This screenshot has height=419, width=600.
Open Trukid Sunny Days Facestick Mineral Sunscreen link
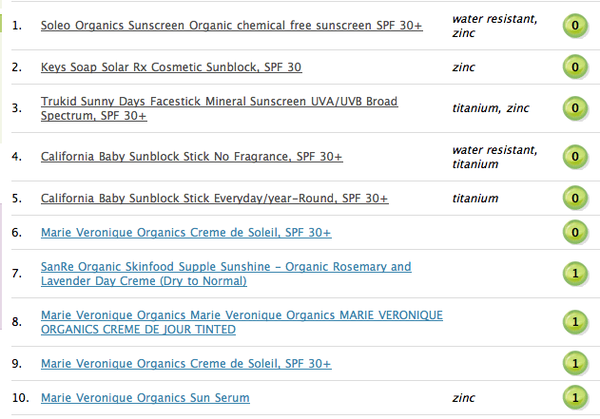pos(219,108)
